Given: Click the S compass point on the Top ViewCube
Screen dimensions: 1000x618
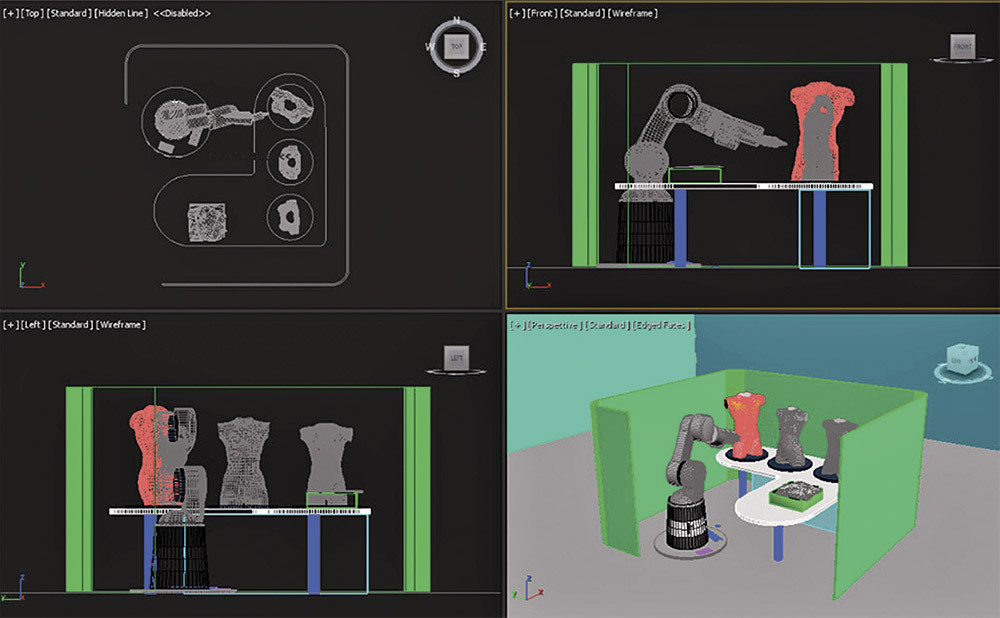Looking at the screenshot, I should pos(457,73).
